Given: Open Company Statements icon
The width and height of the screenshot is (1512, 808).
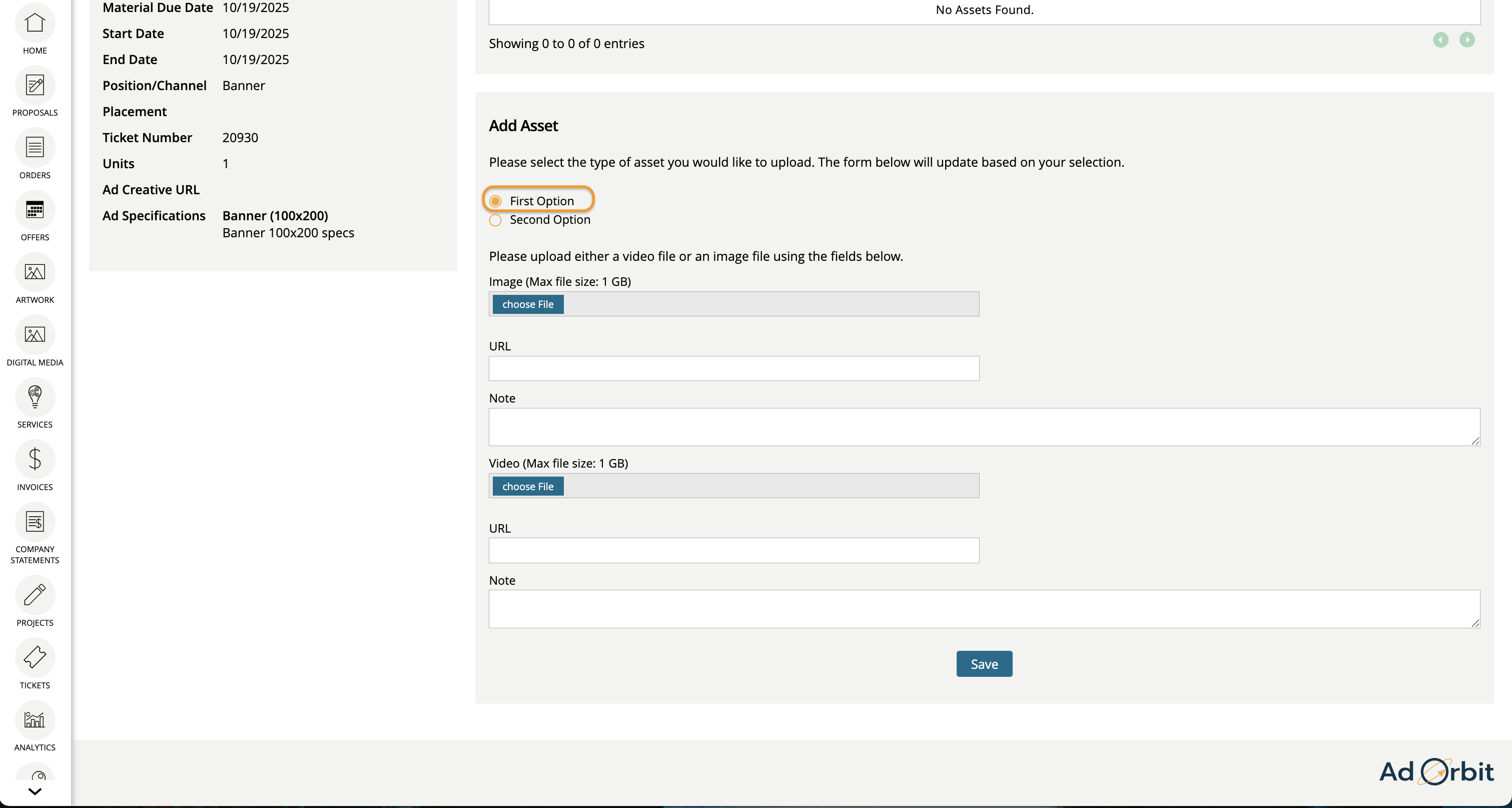Looking at the screenshot, I should point(35,522).
